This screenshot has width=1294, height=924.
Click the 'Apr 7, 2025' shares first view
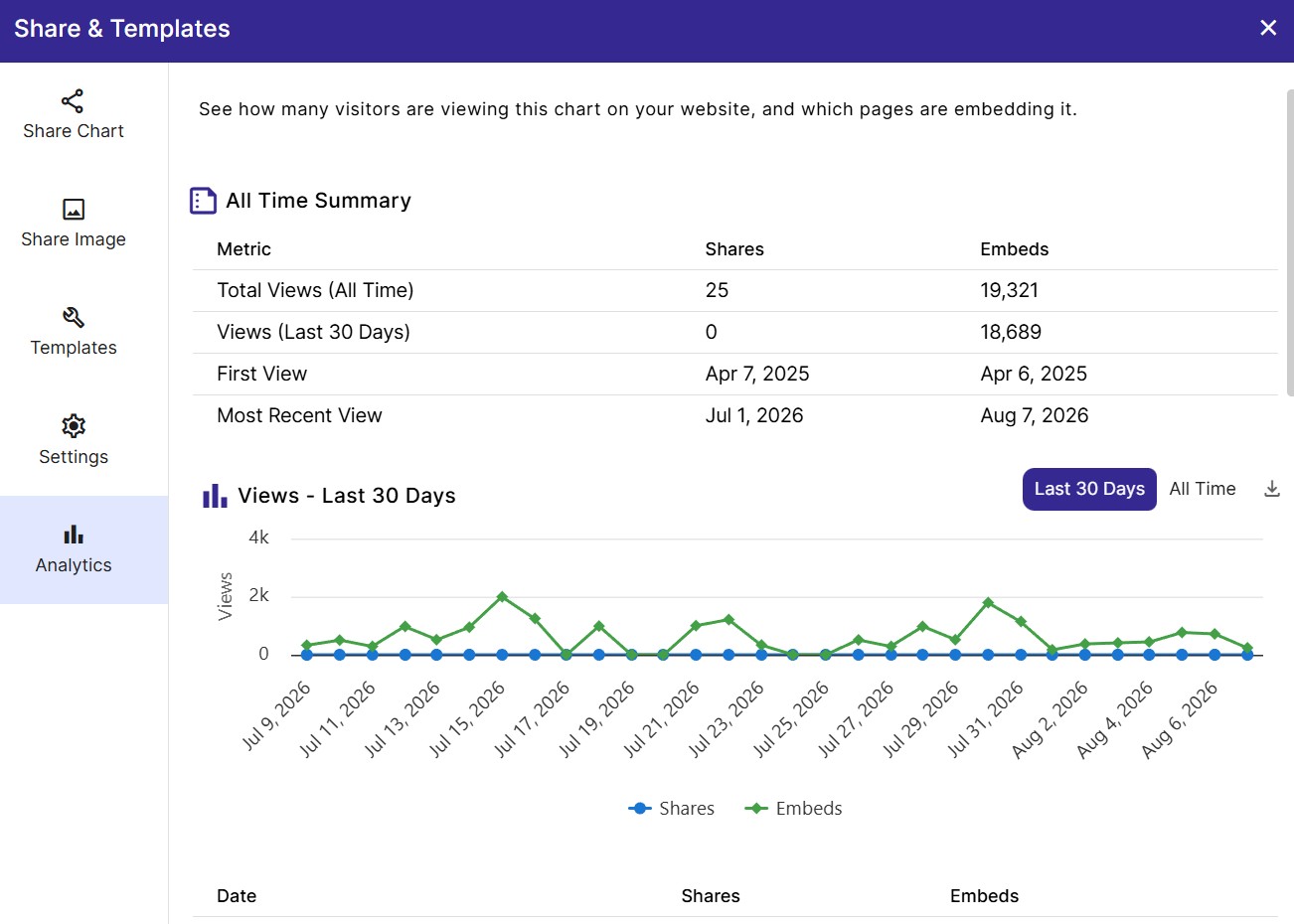(757, 374)
